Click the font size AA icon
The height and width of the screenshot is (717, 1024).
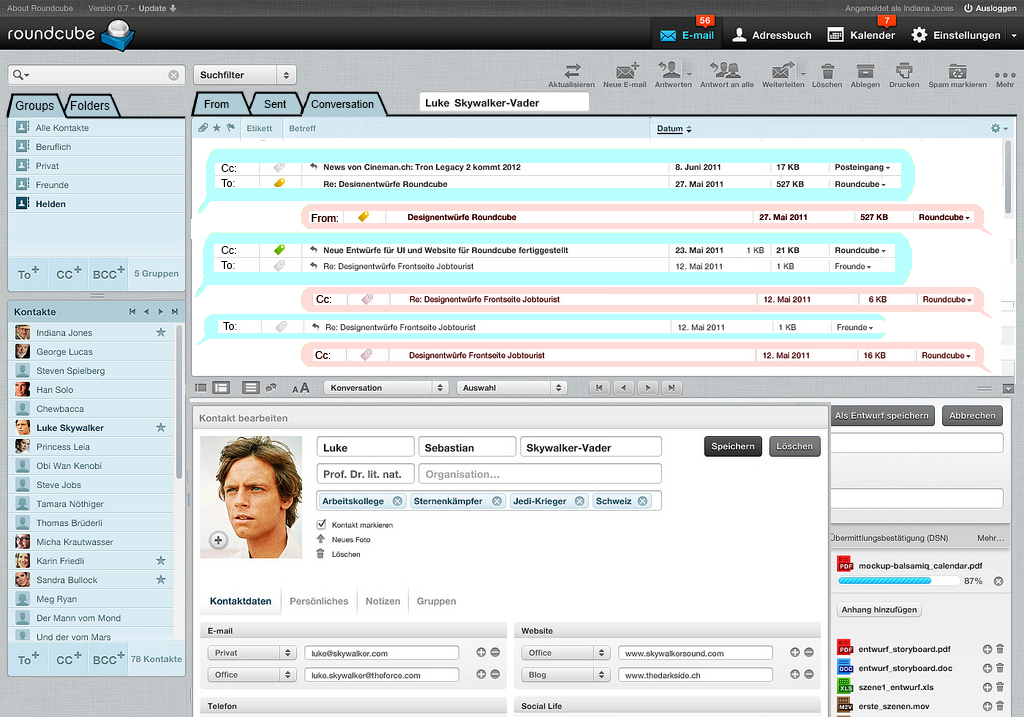click(300, 389)
